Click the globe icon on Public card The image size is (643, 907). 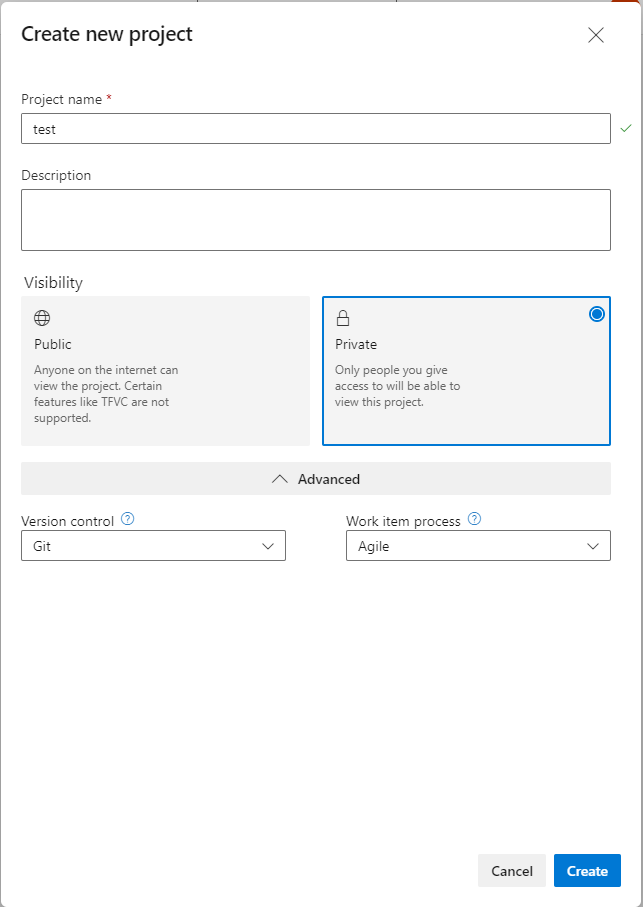click(x=42, y=319)
